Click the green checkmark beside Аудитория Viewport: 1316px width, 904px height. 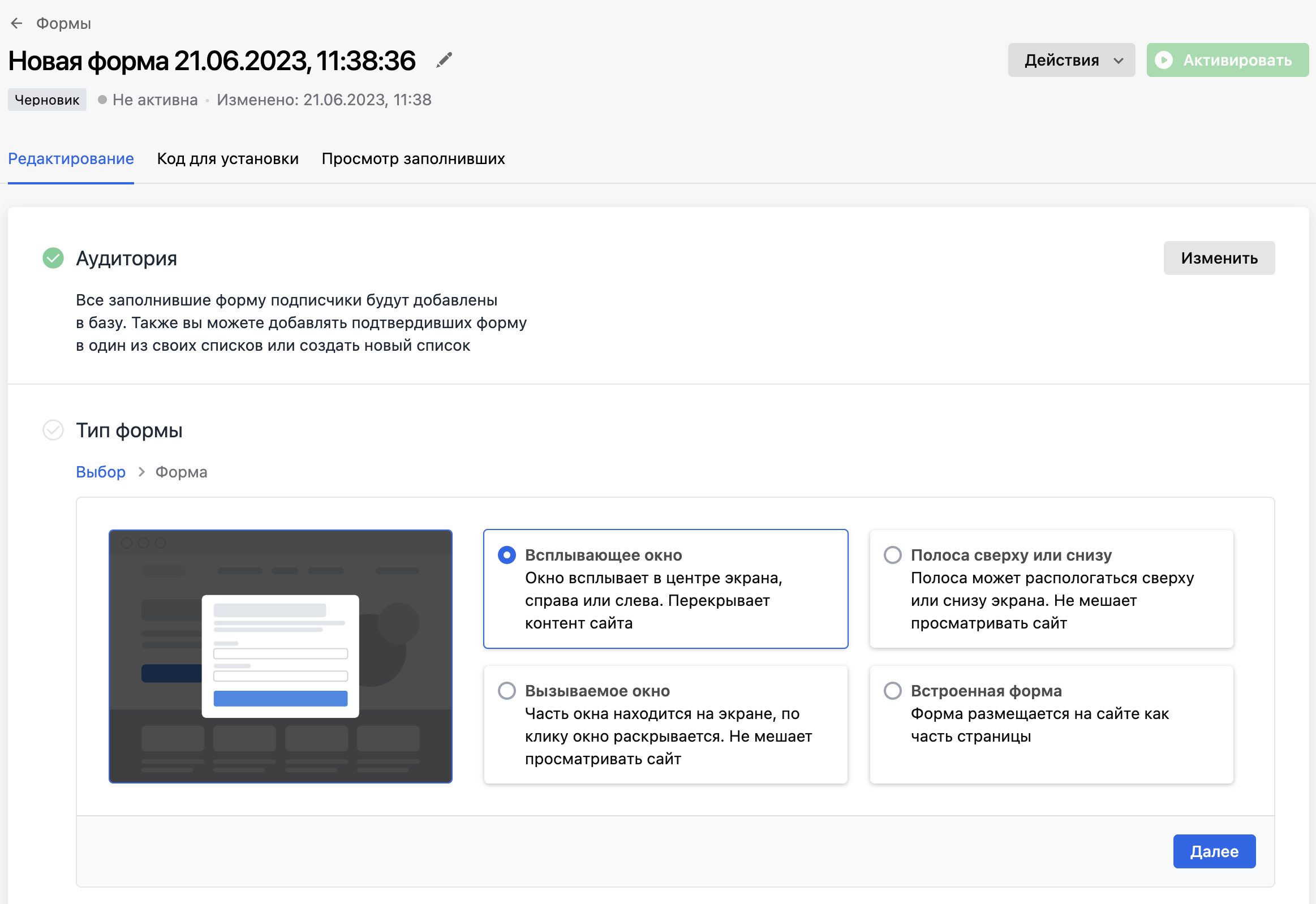(53, 259)
